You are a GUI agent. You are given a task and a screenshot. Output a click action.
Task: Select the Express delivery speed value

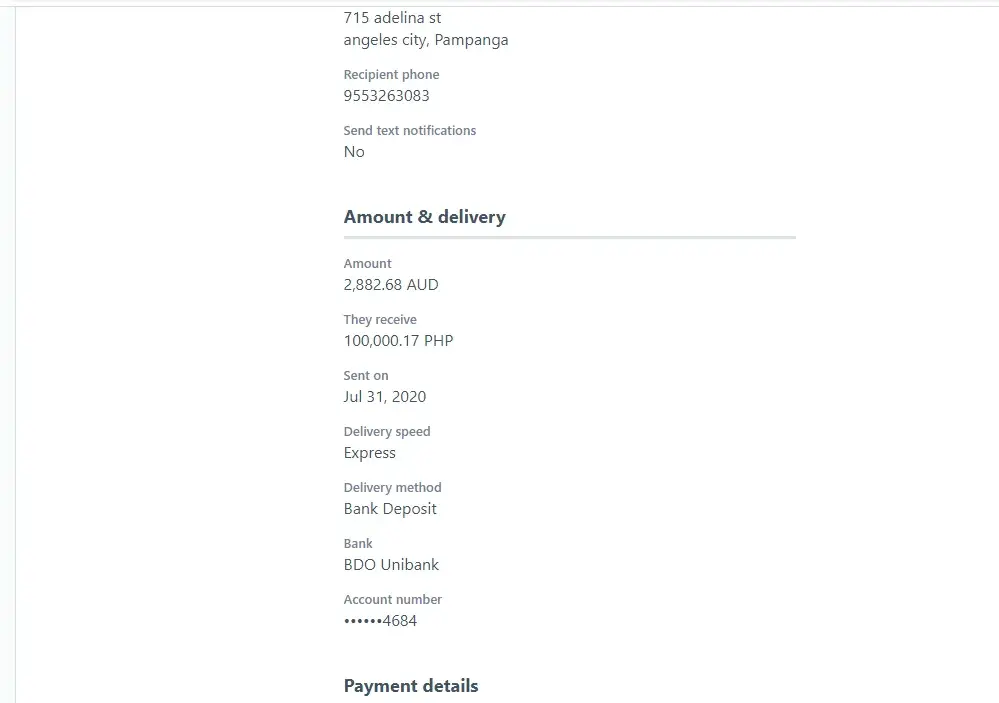(x=370, y=453)
